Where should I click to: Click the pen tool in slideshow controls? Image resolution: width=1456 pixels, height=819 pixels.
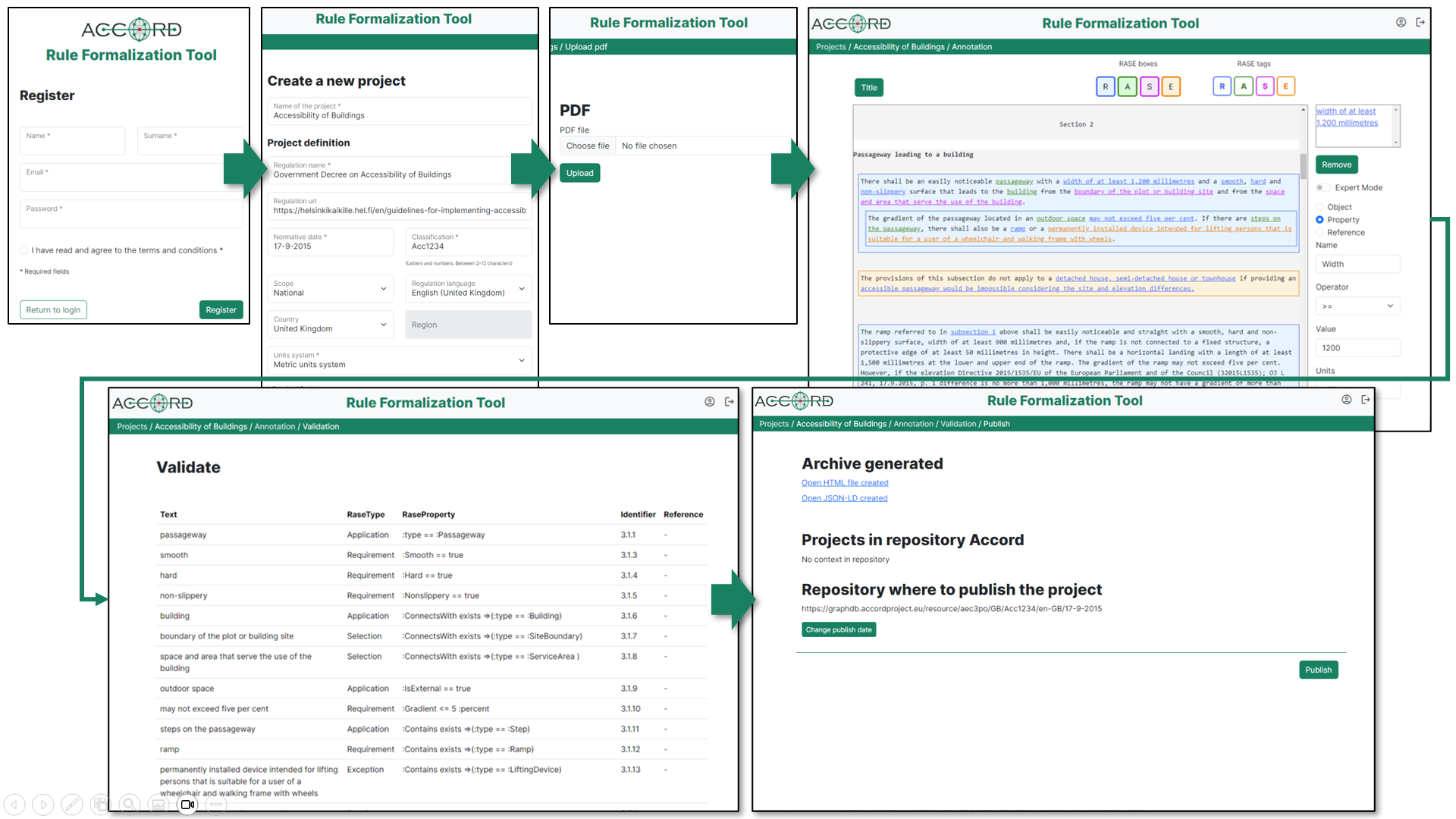pos(72,805)
